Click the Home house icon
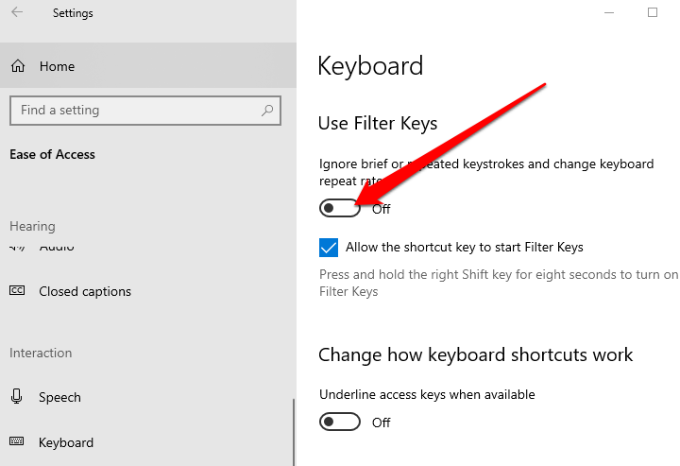The image size is (680, 466). click(18, 67)
